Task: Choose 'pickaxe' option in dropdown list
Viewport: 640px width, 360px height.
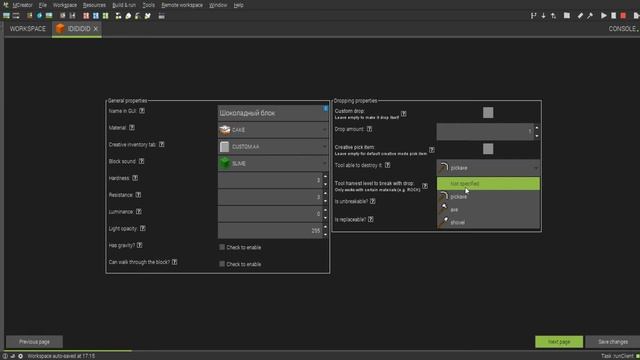Action: pyautogui.click(x=488, y=197)
